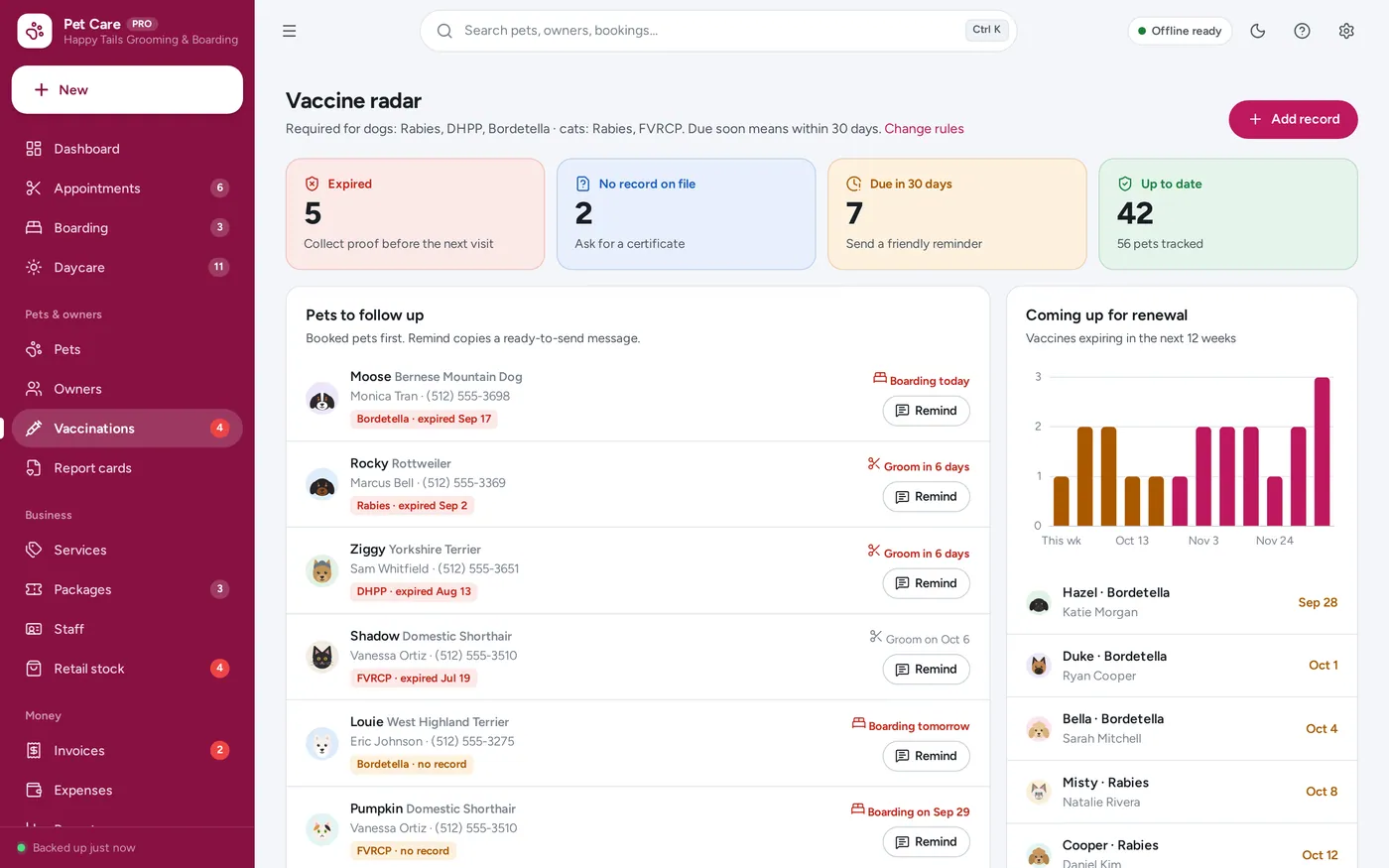This screenshot has height=868, width=1389.
Task: Click Remind in Shadow's row
Action: (926, 670)
